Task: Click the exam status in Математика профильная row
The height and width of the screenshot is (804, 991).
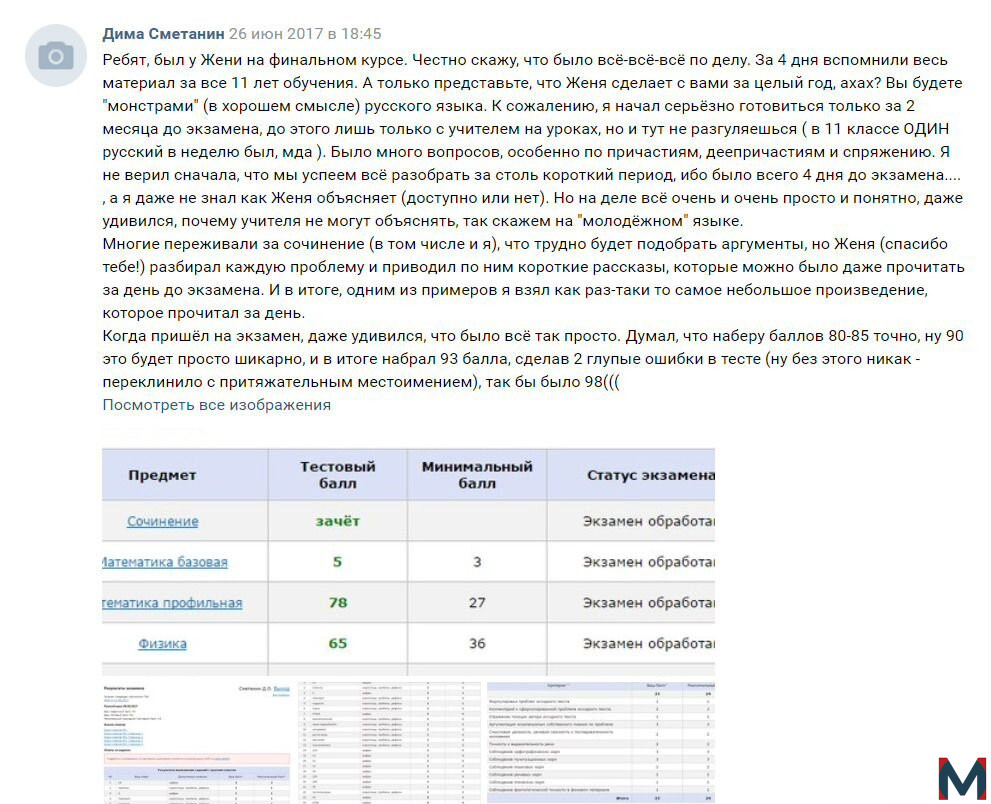Action: pyautogui.click(x=648, y=603)
